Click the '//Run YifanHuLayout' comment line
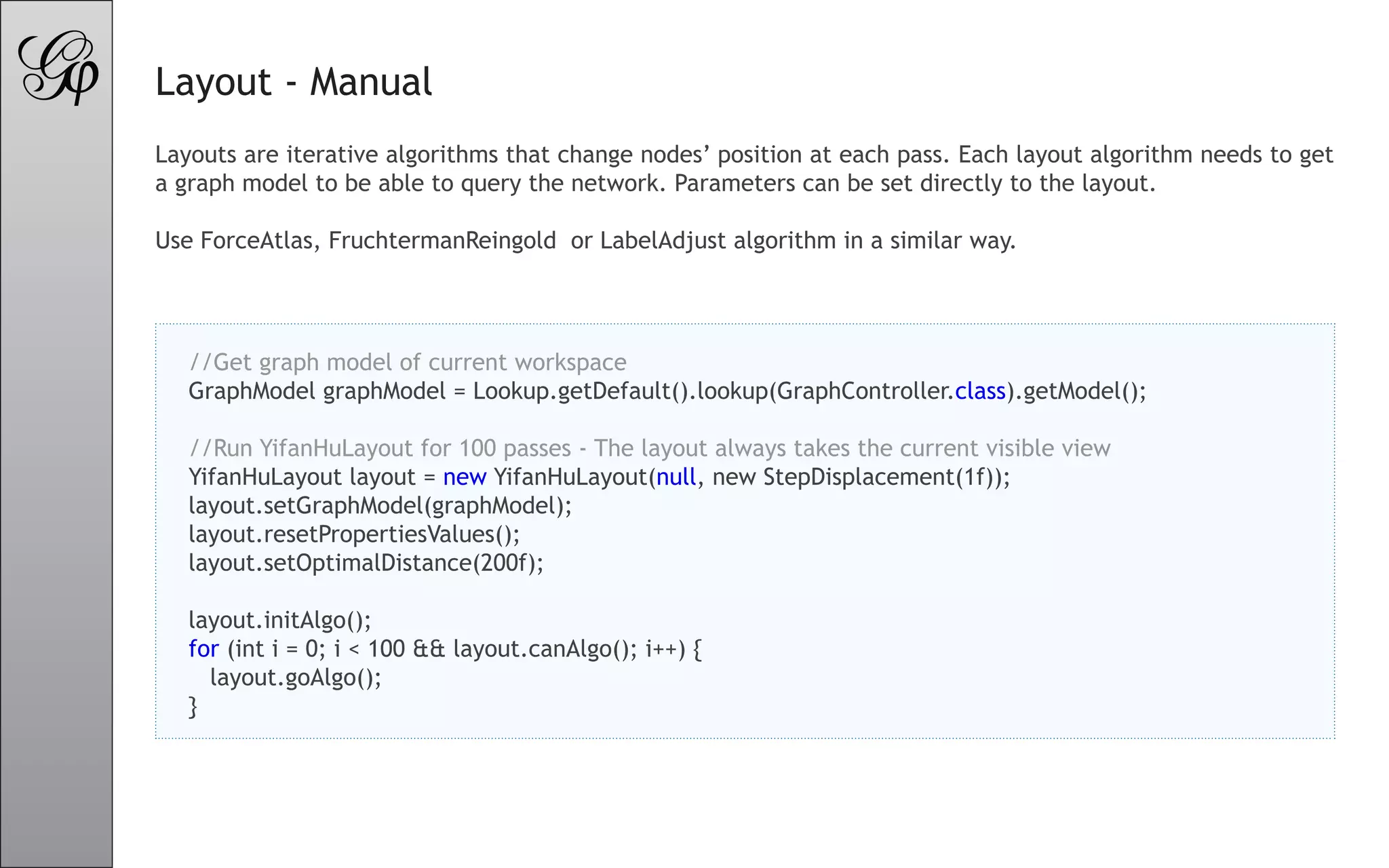The width and height of the screenshot is (1389, 868). (x=650, y=448)
